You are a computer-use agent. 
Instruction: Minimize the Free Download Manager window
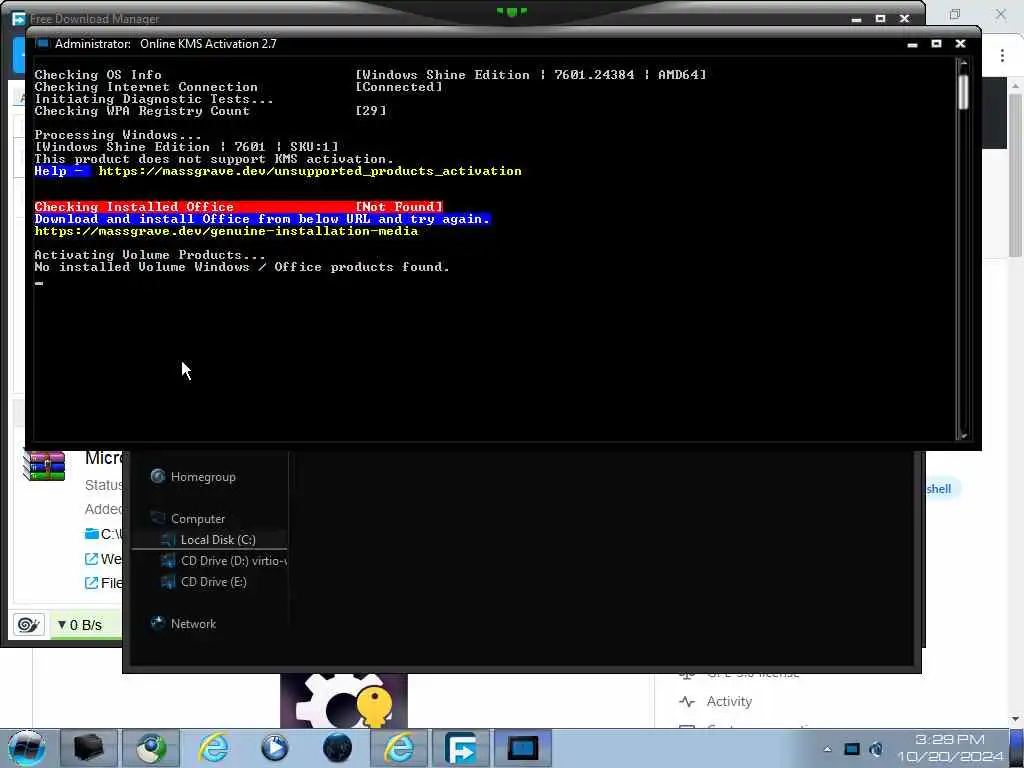[856, 19]
